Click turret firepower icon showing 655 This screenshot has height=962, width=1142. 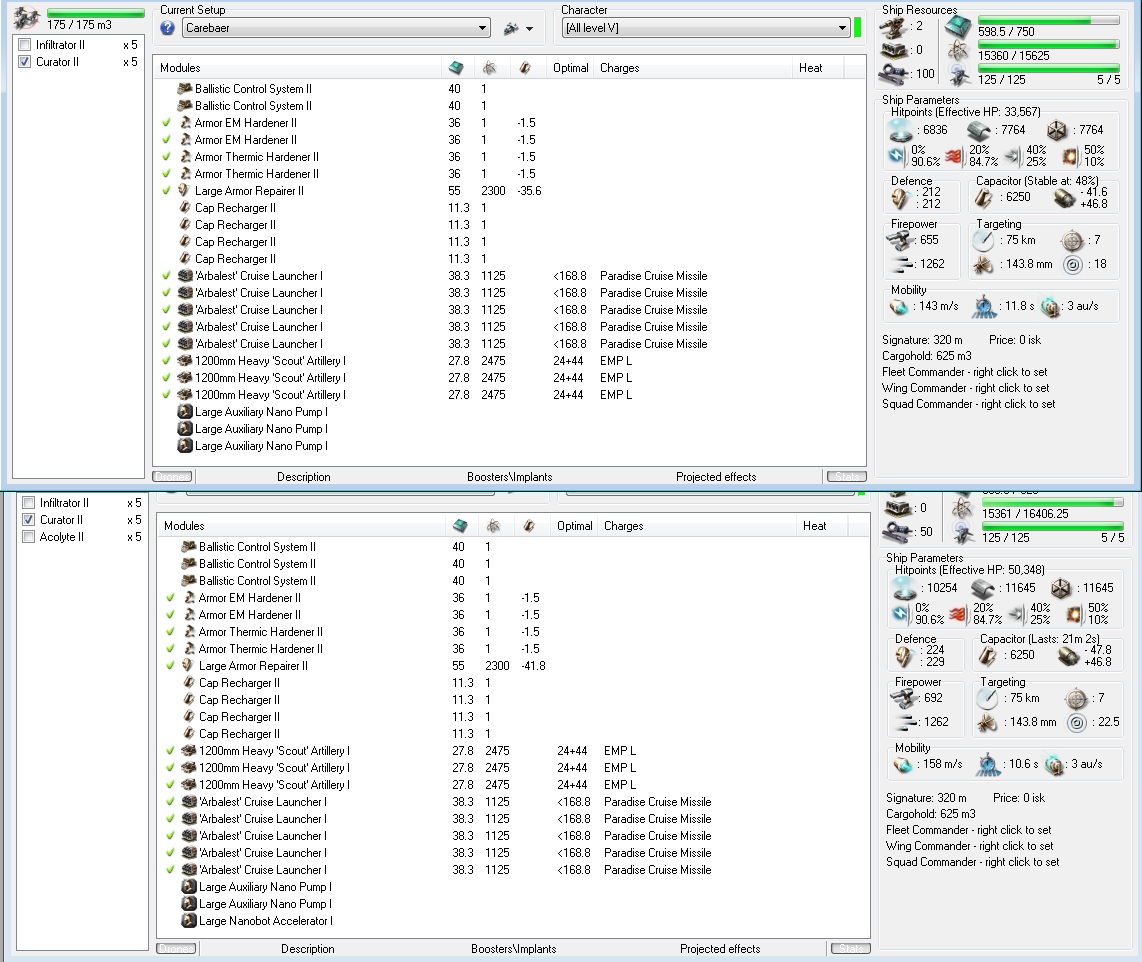tap(901, 240)
